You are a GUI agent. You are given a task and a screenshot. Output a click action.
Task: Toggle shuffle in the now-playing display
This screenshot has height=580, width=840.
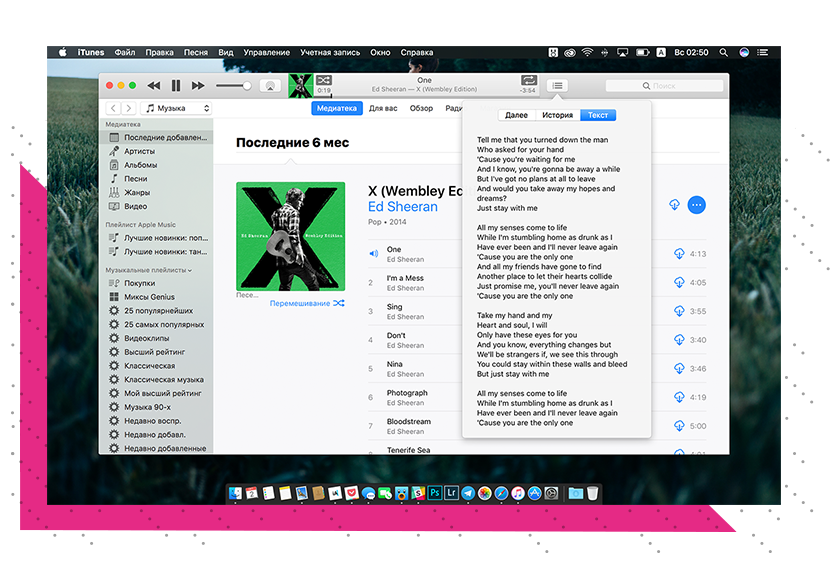point(324,80)
